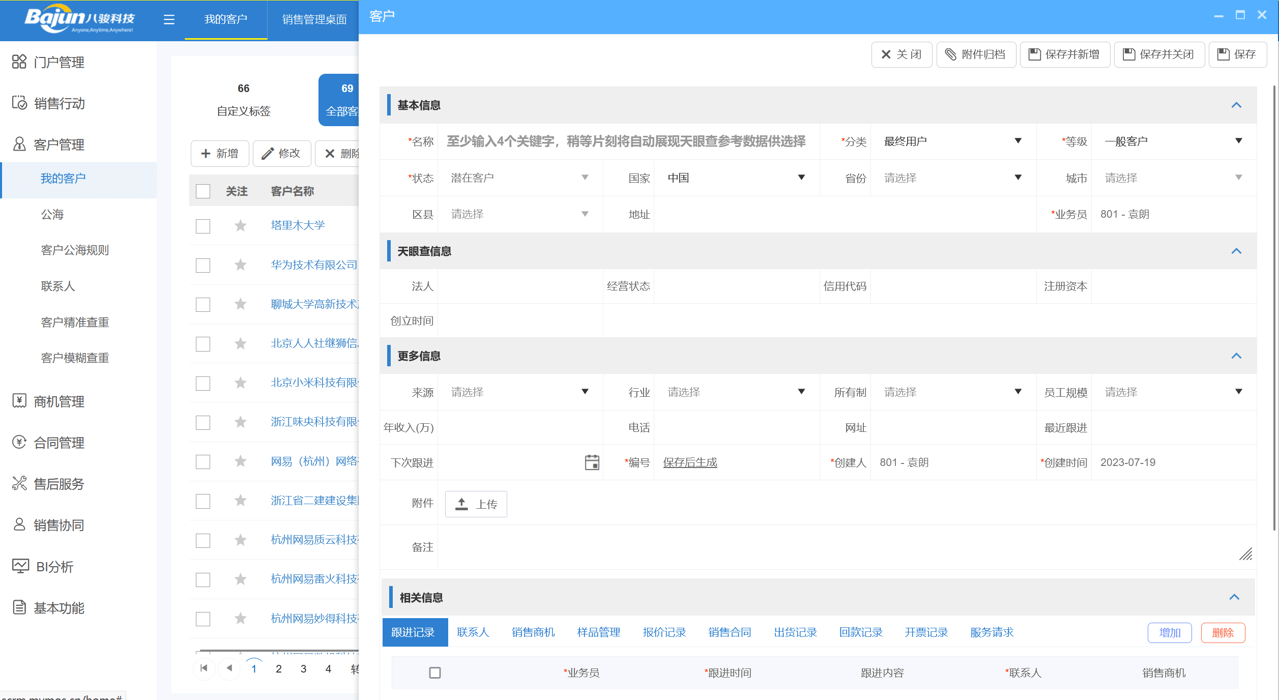Open the calendar picker for 下次跟进
This screenshot has height=700, width=1279.
[x=592, y=462]
